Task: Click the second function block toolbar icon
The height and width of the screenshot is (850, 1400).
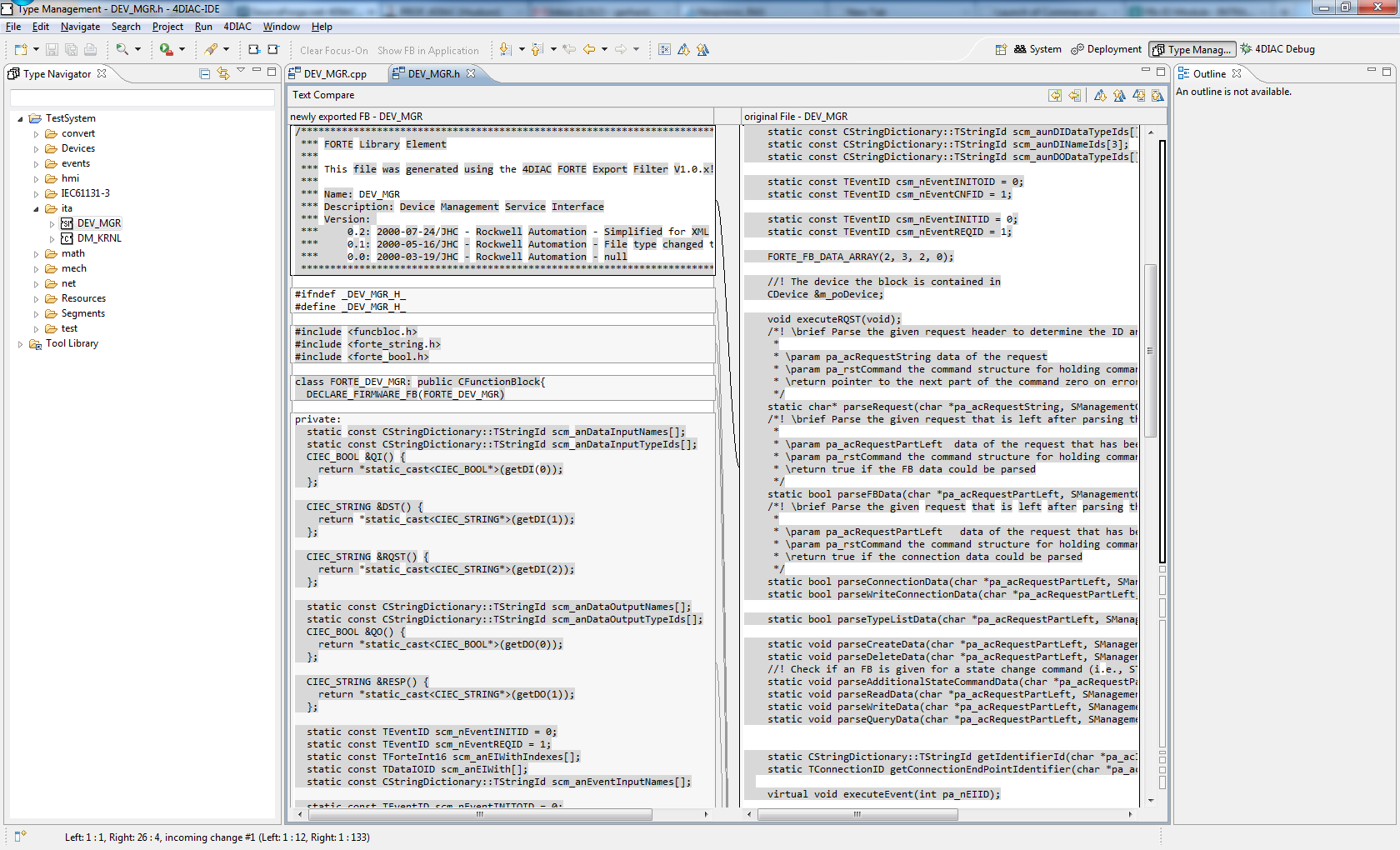Action: coord(272,50)
